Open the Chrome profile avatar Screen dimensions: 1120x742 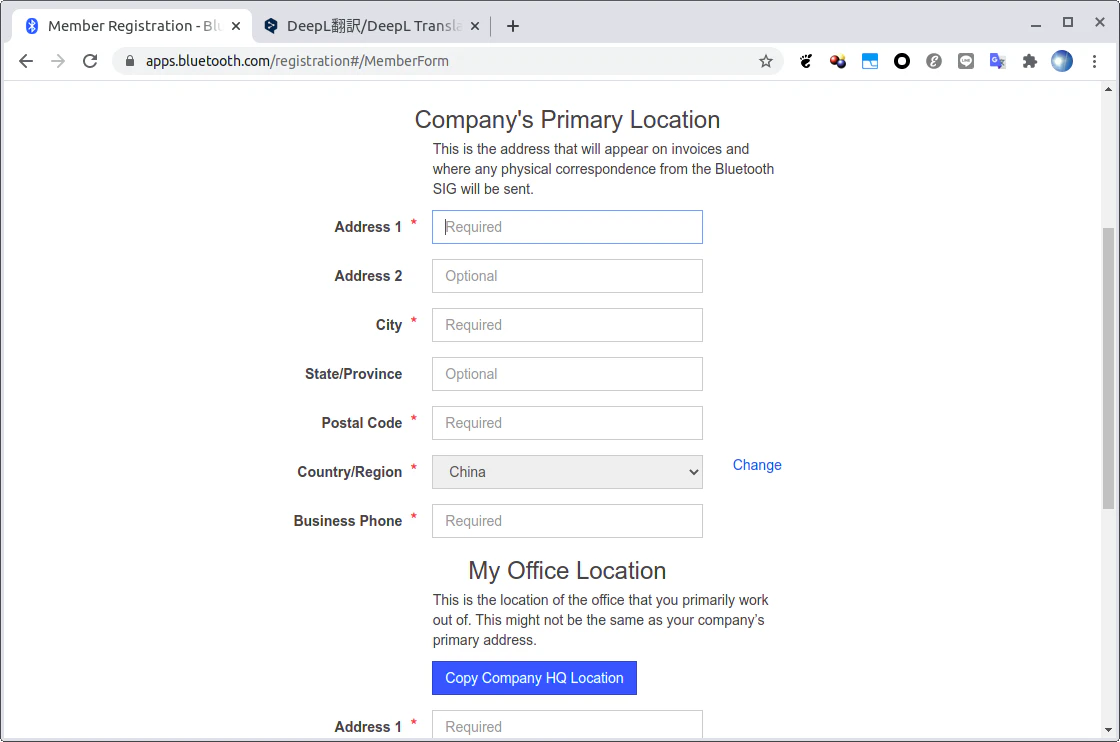coord(1062,61)
